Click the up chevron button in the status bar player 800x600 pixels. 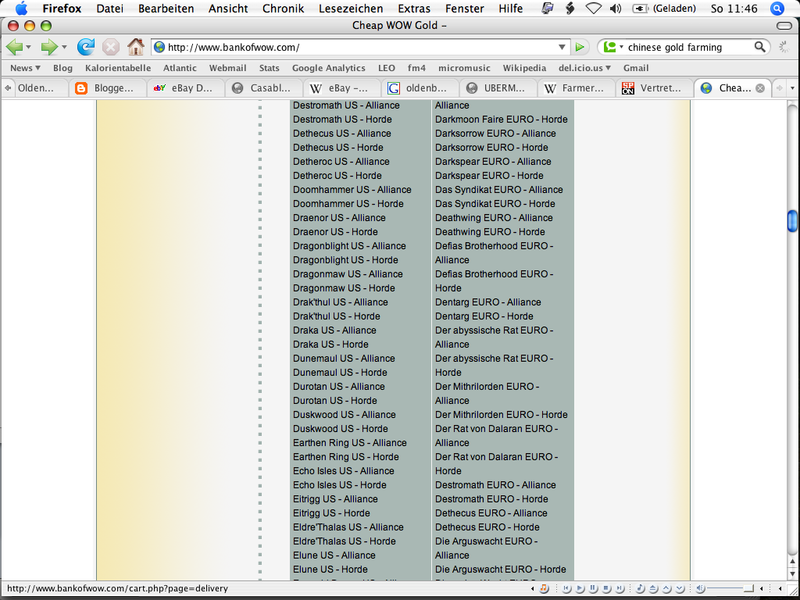coord(666,588)
